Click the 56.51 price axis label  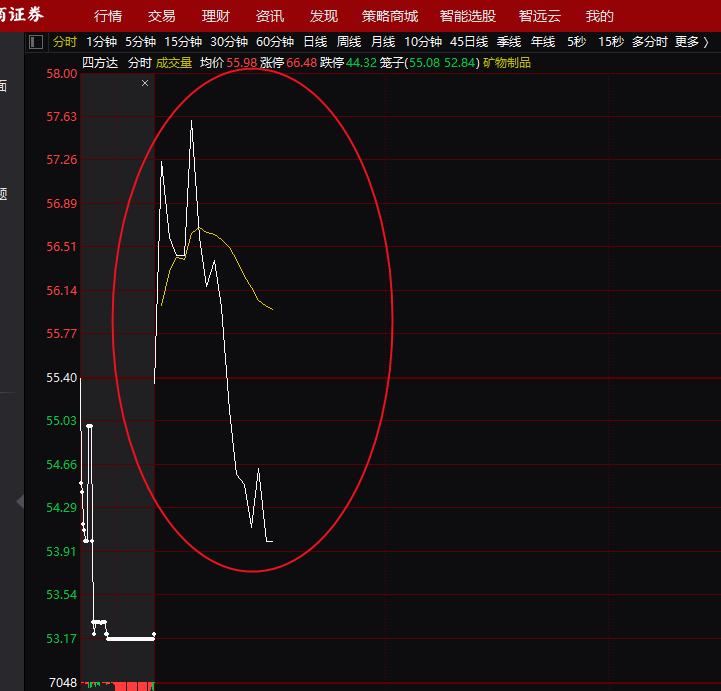(x=62, y=247)
